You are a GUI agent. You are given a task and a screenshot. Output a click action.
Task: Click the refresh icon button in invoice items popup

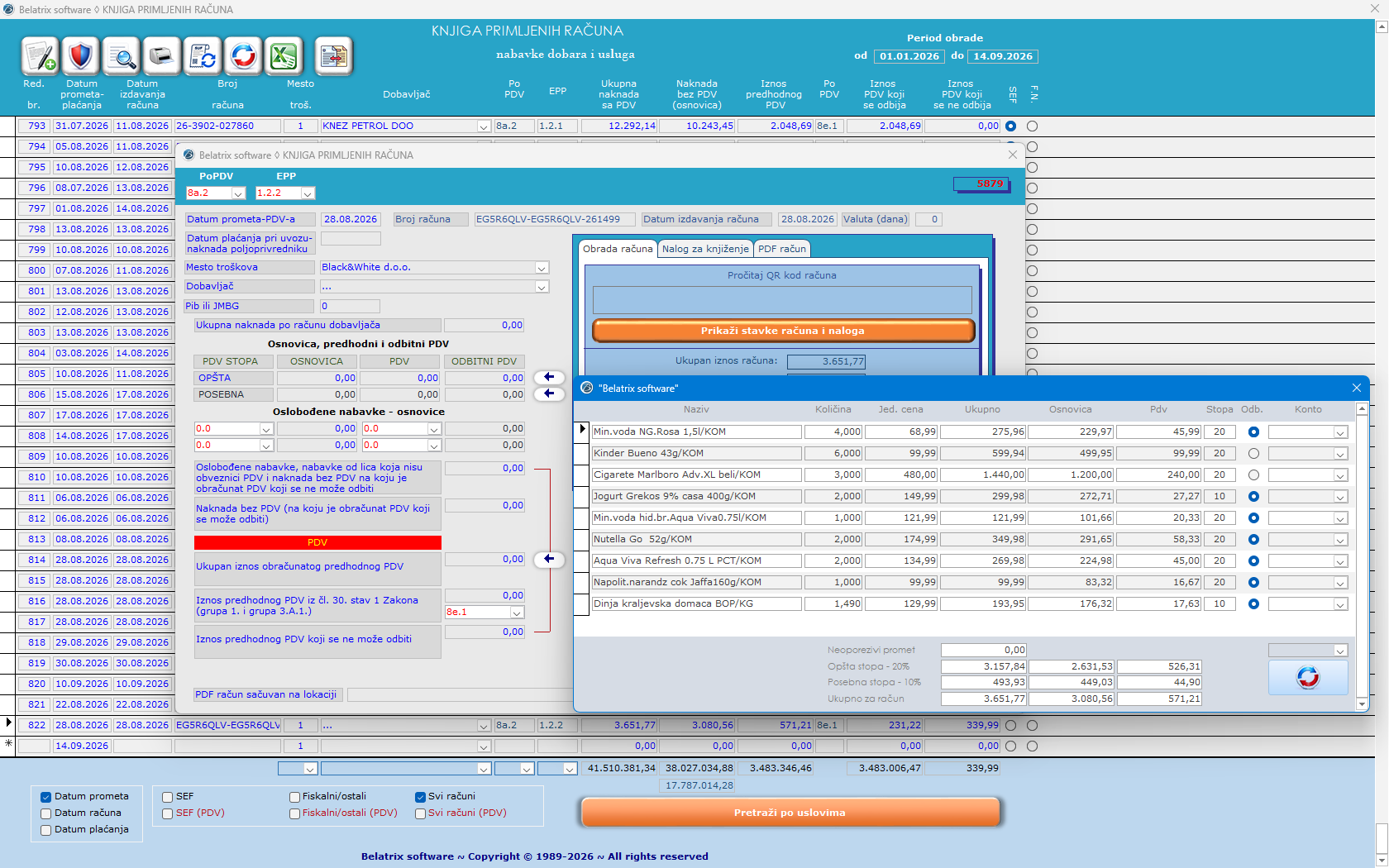pyautogui.click(x=1308, y=678)
